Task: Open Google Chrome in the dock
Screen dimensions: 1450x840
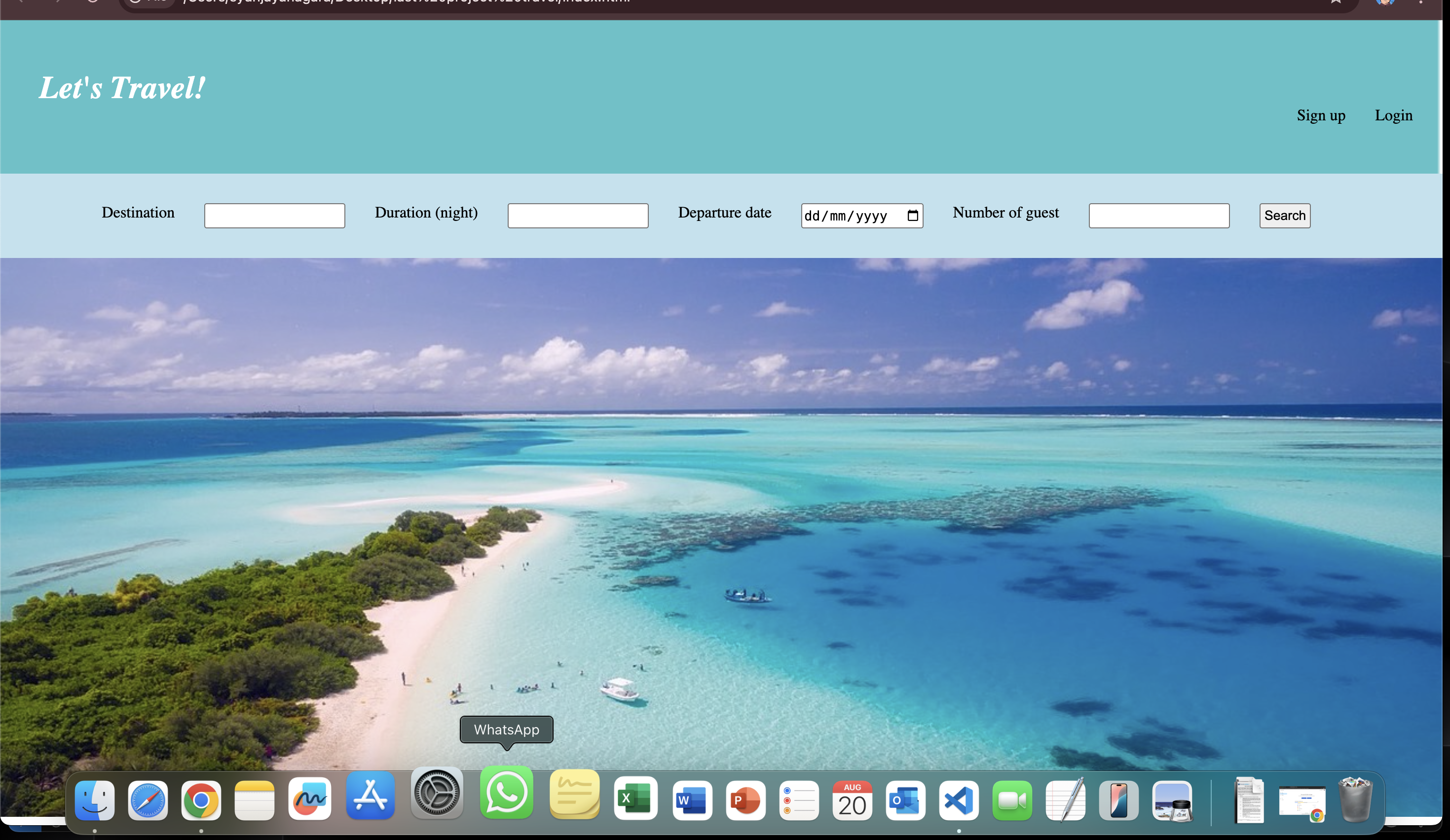Action: coord(201,801)
